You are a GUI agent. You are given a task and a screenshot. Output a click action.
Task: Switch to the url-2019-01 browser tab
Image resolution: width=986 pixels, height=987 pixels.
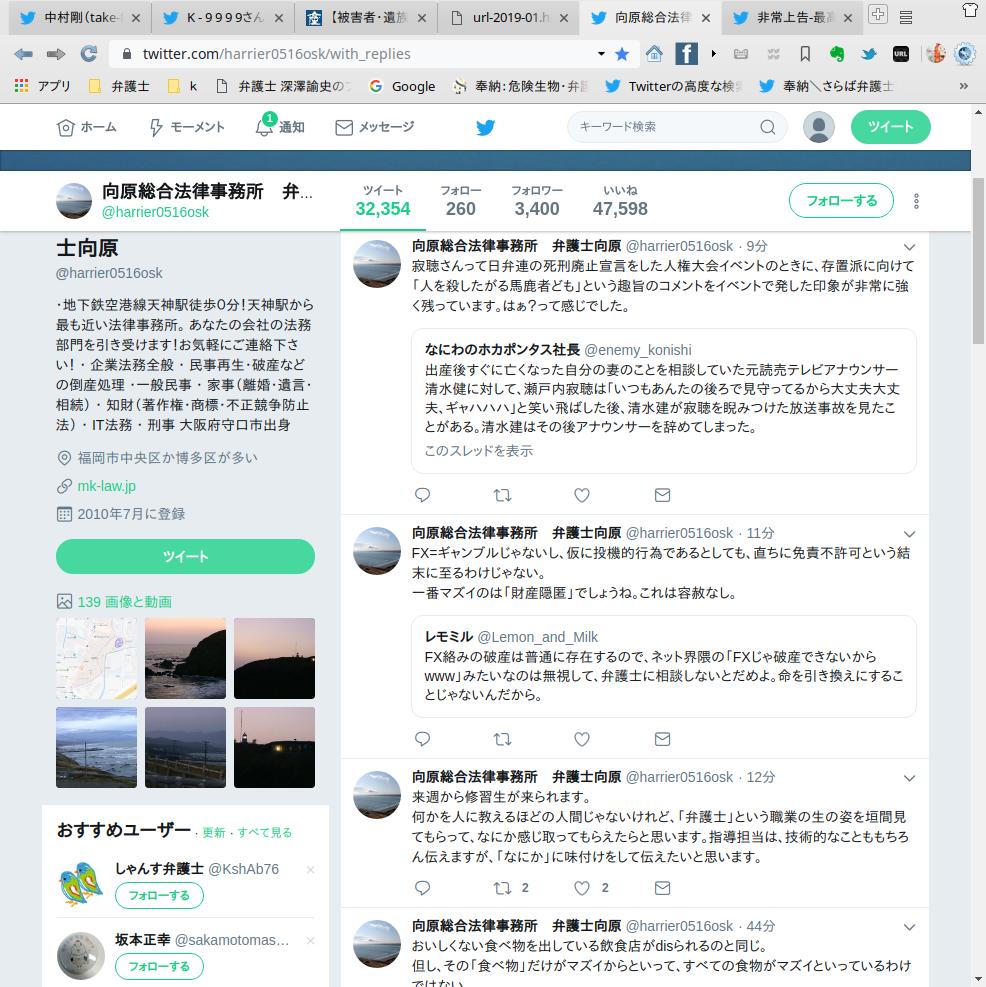click(x=511, y=18)
